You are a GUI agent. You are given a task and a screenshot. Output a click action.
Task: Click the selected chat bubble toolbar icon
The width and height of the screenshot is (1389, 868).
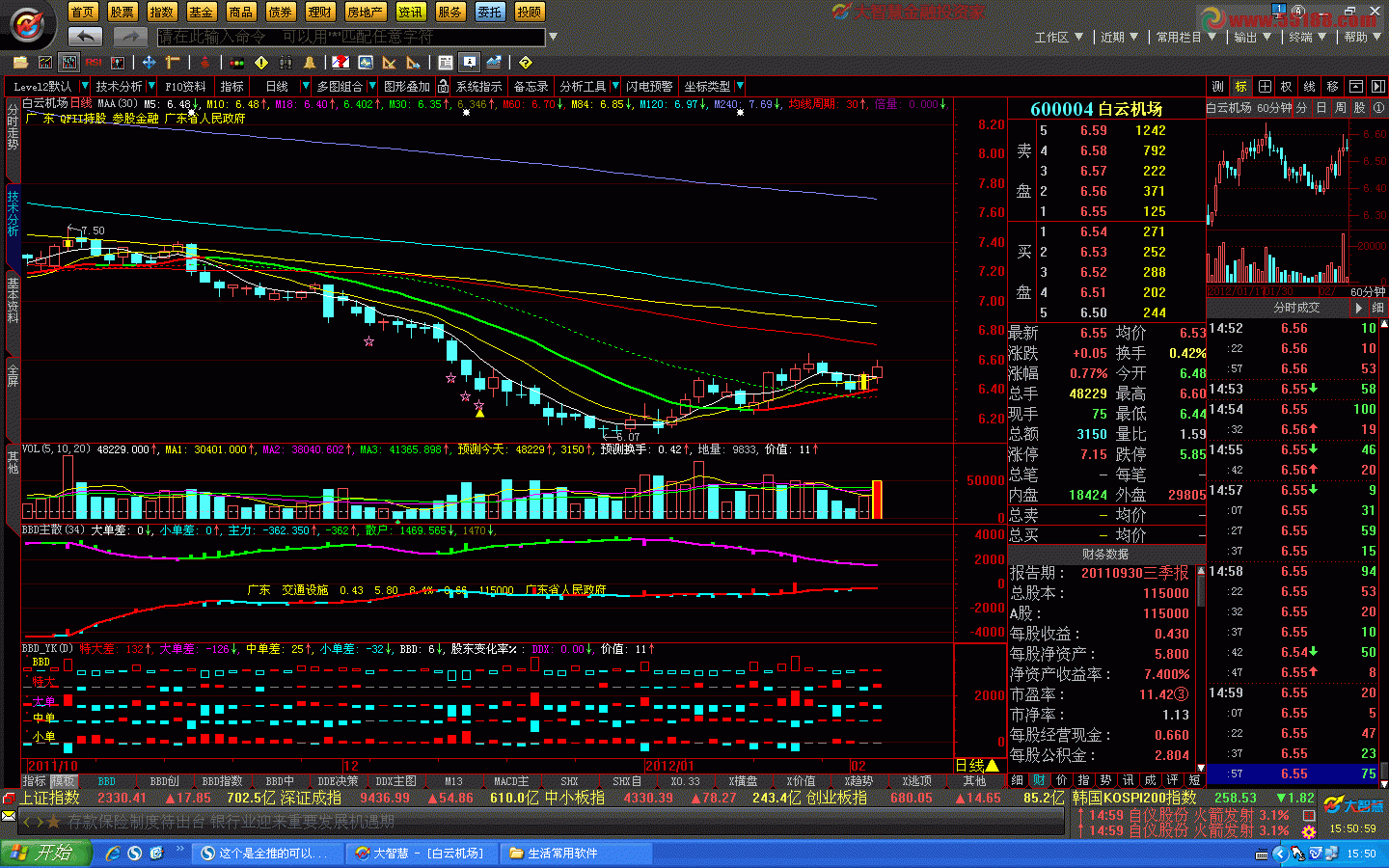click(x=470, y=63)
